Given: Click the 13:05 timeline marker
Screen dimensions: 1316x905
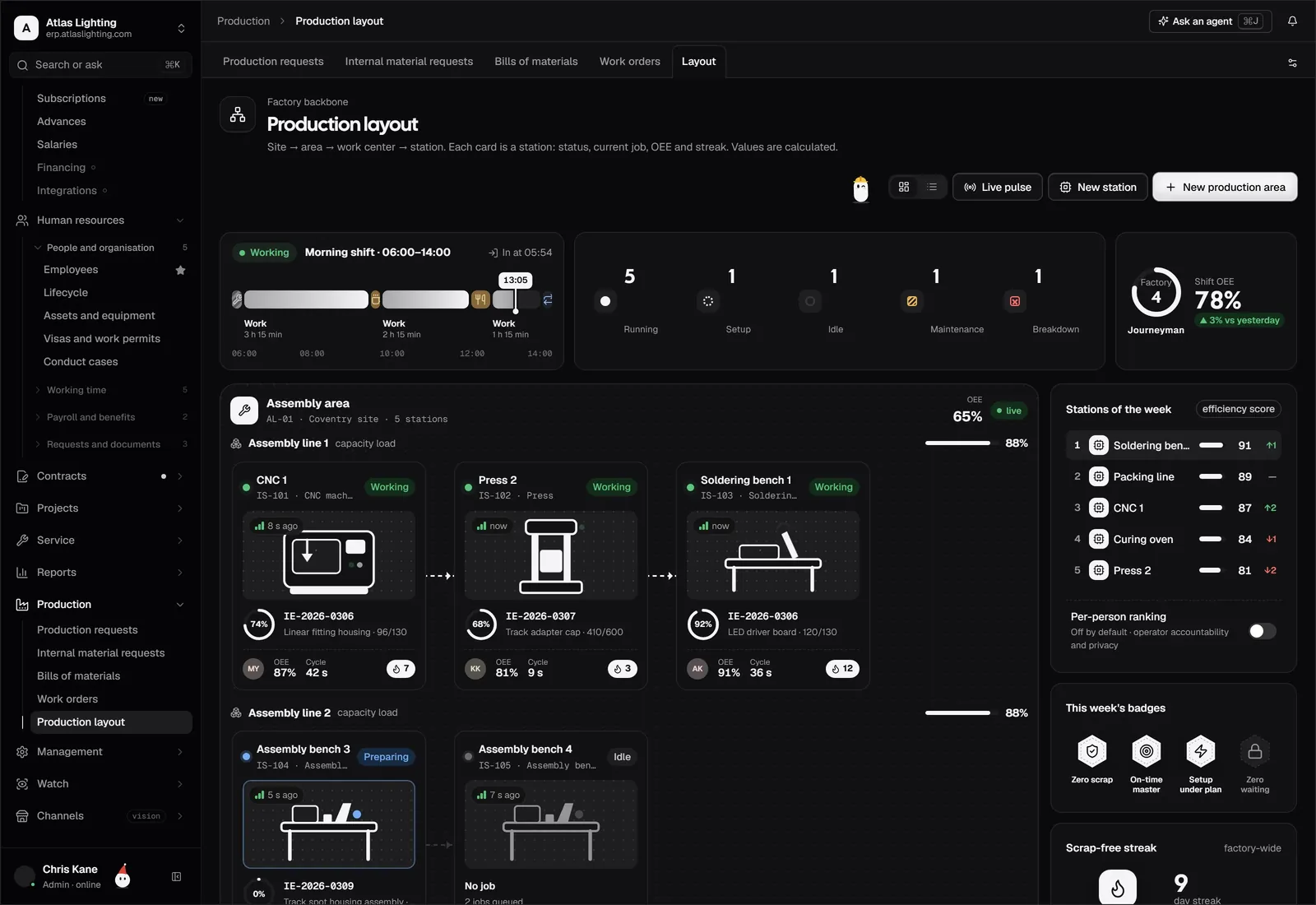Looking at the screenshot, I should pyautogui.click(x=516, y=281).
